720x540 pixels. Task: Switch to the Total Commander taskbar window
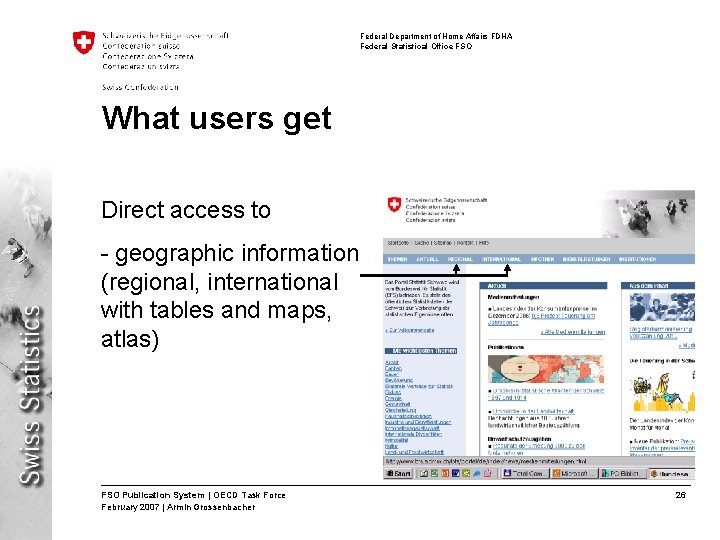coord(524,473)
